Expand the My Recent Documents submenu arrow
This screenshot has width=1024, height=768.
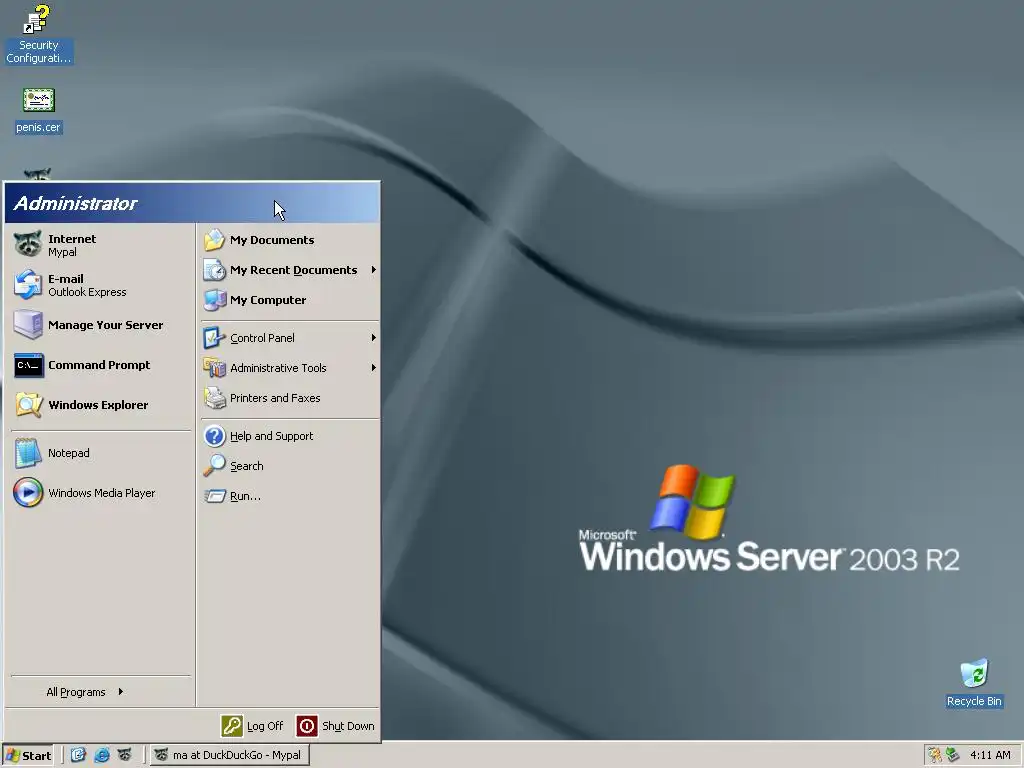pos(374,270)
